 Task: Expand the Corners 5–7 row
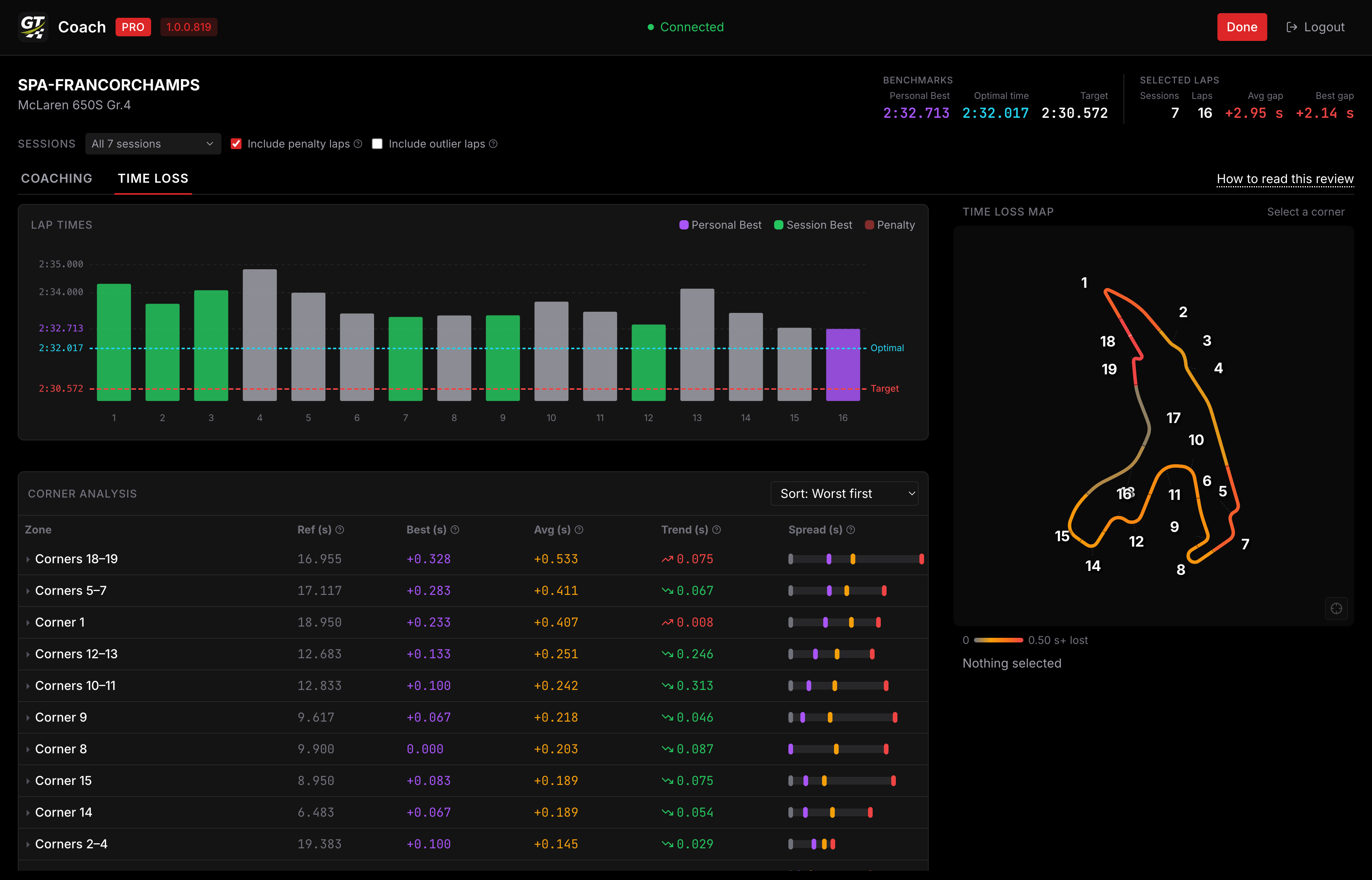click(27, 591)
